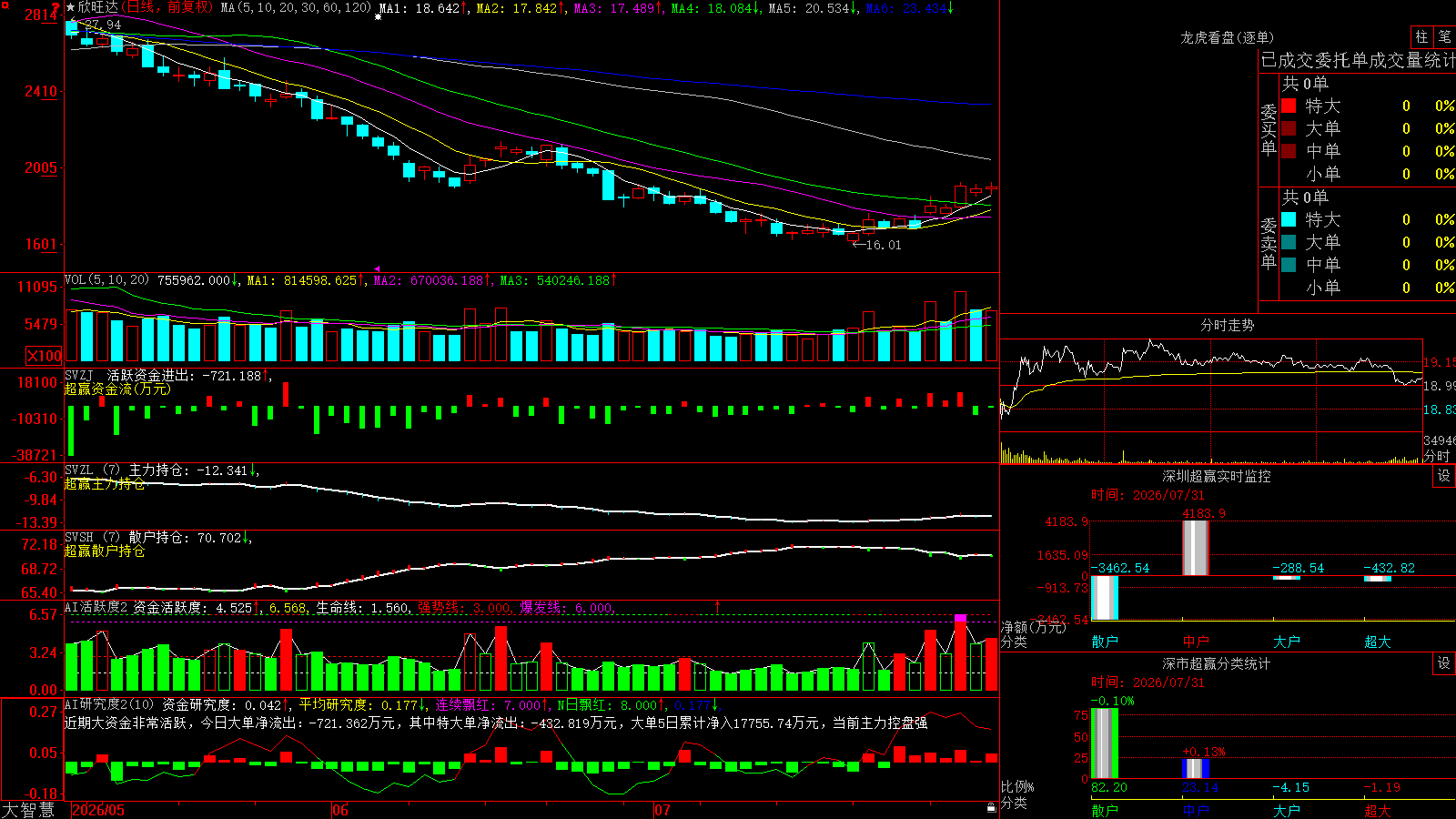1456x819 pixels.
Task: Click the 深圳超赢实时监控 panel title
Action: (x=1217, y=476)
